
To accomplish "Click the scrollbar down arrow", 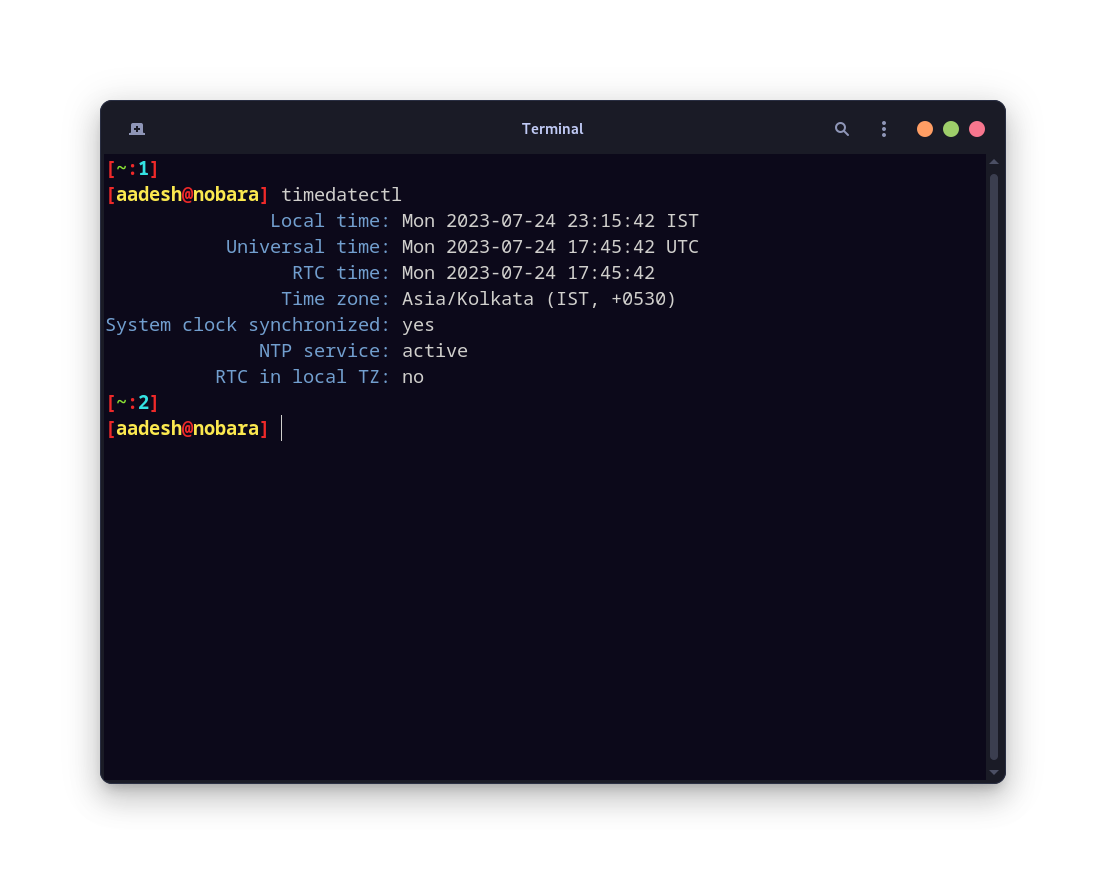I will (993, 771).
